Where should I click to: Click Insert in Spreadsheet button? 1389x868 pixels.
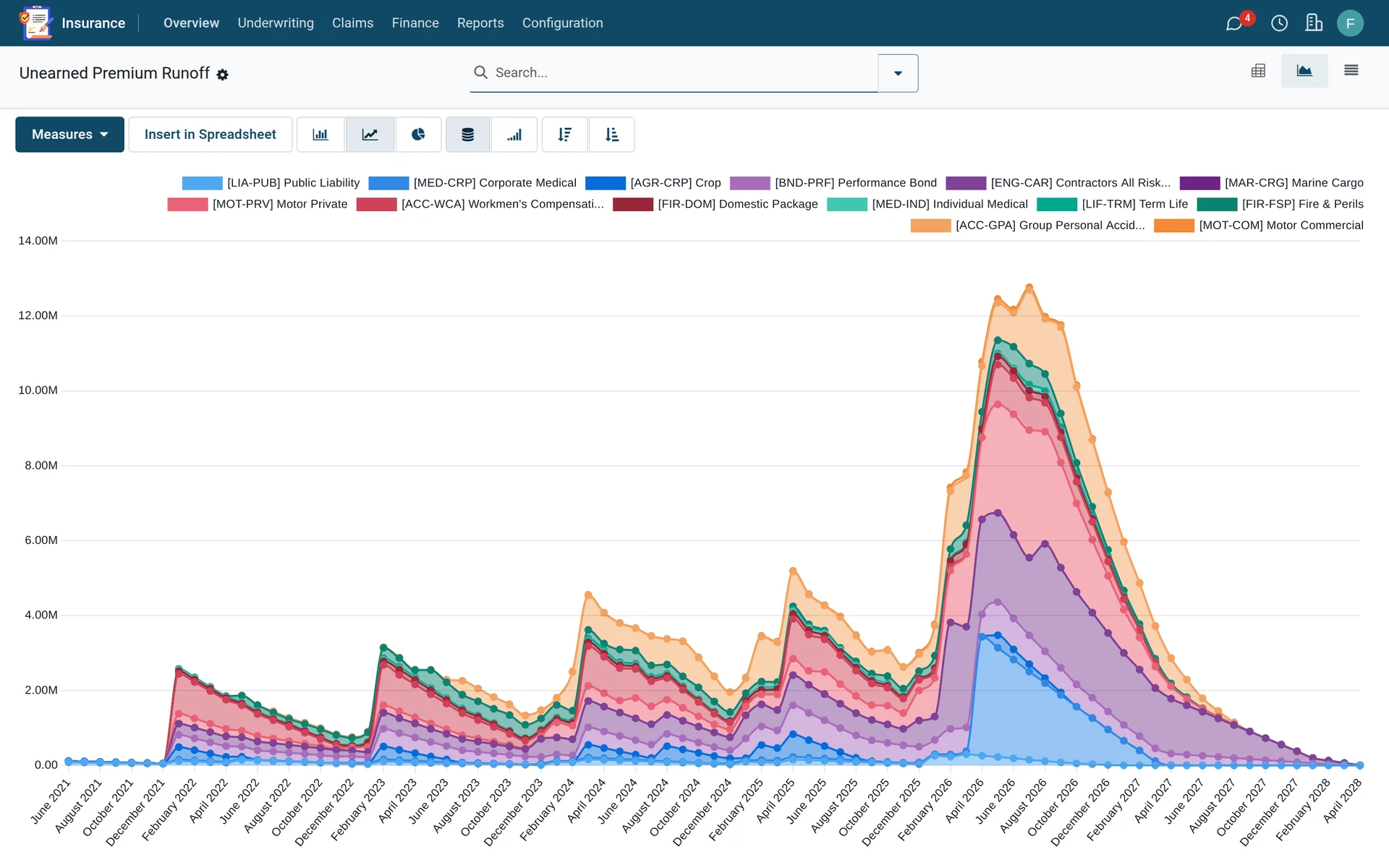[x=211, y=135]
